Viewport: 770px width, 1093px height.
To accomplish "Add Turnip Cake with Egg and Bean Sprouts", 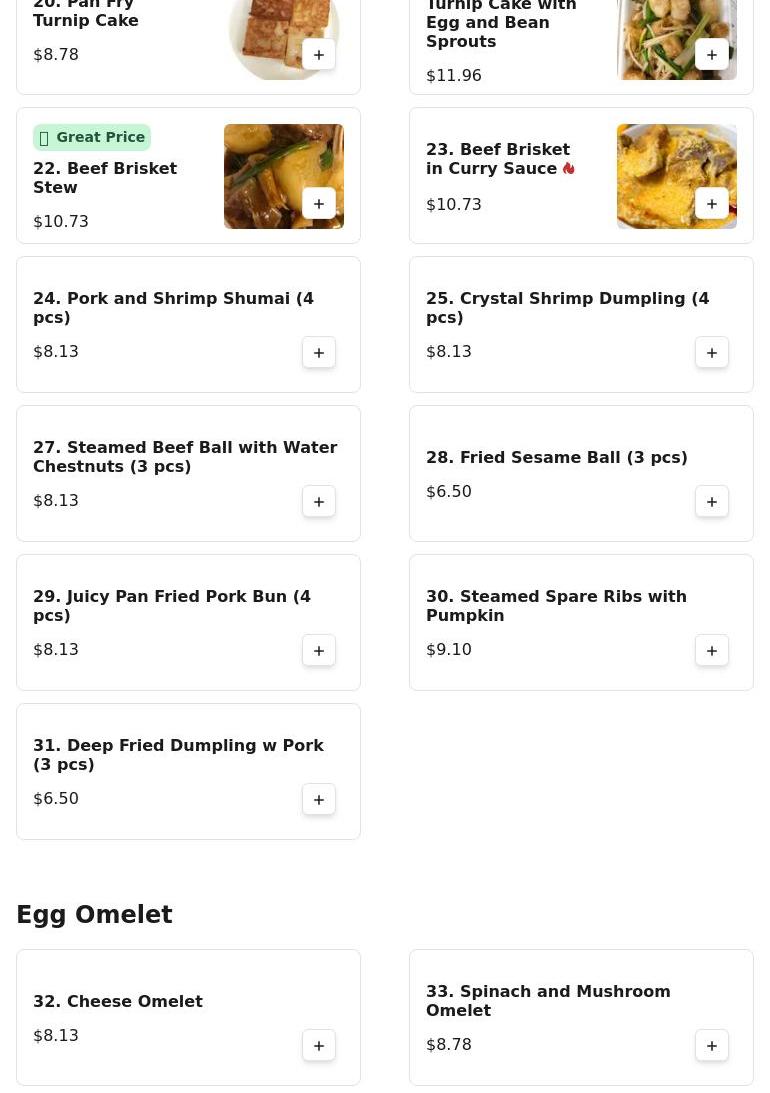I will pyautogui.click(x=712, y=55).
